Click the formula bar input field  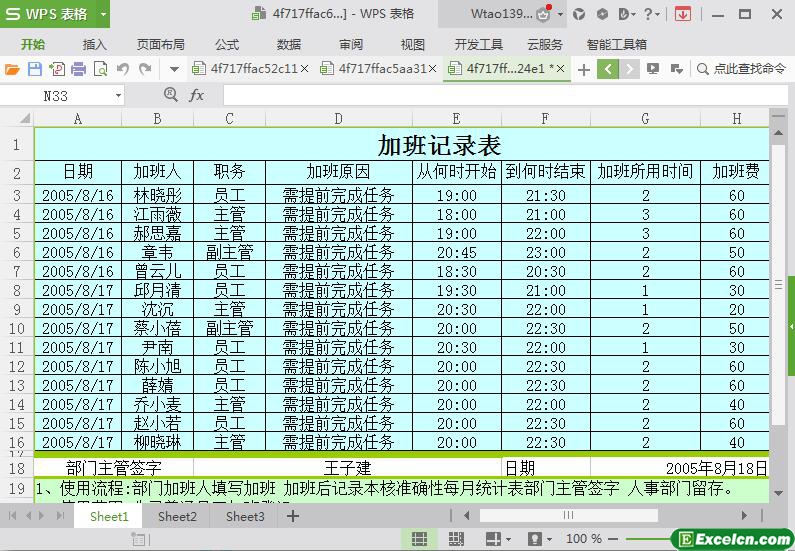tap(505, 95)
